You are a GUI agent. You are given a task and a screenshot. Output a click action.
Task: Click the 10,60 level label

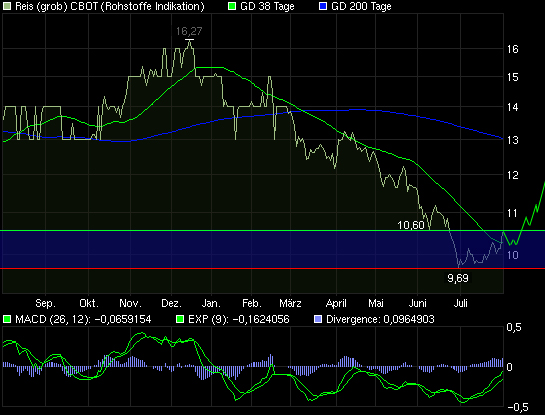(410, 225)
